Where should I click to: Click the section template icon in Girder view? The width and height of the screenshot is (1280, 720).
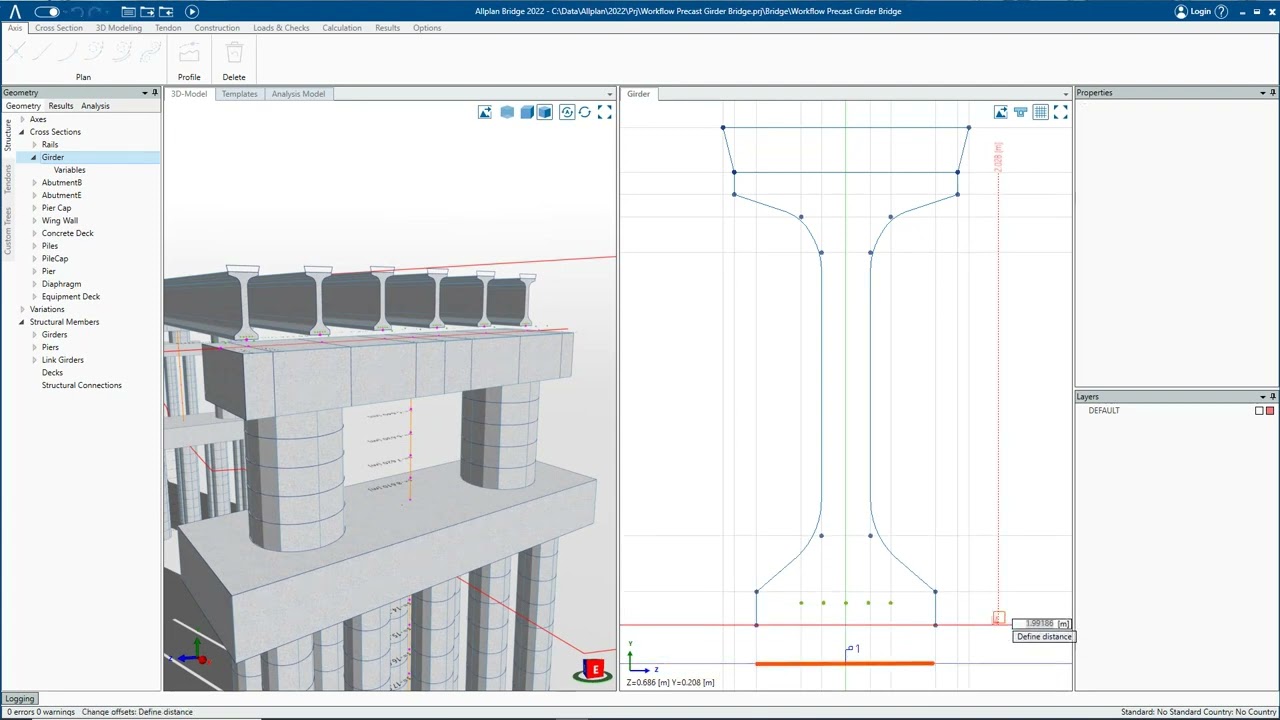click(1020, 112)
